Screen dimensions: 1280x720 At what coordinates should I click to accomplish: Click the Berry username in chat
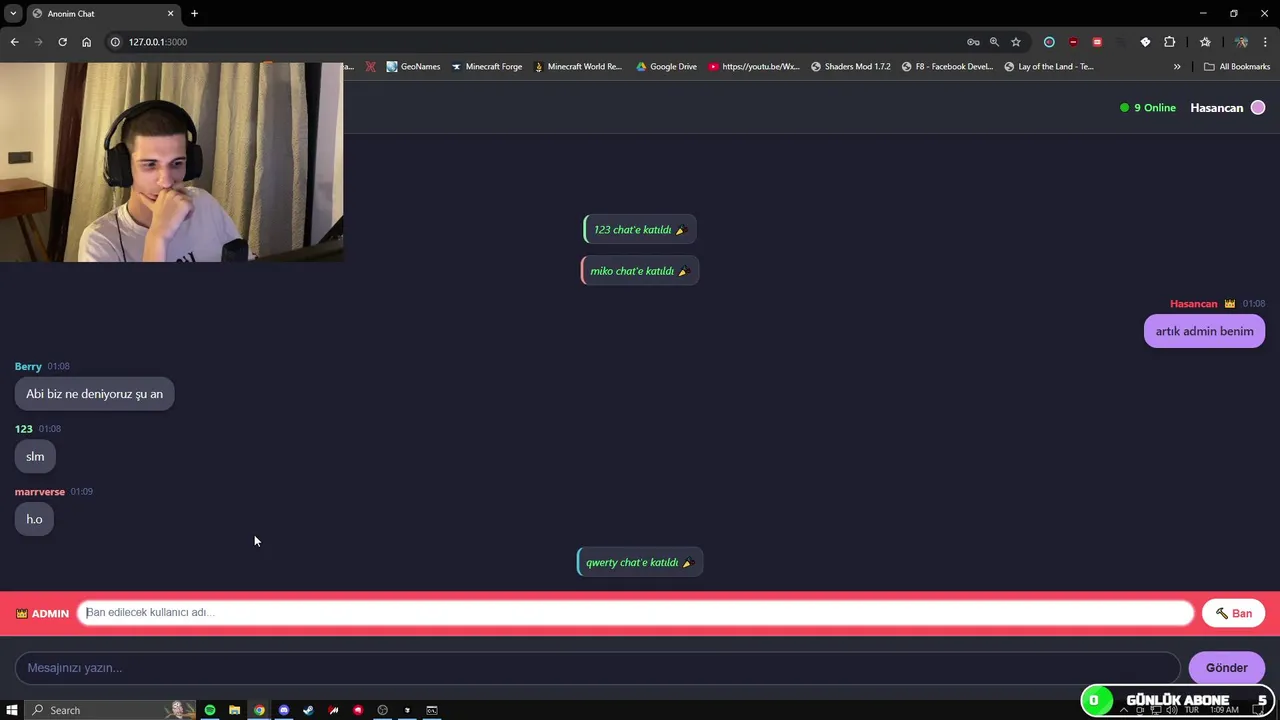(x=28, y=367)
